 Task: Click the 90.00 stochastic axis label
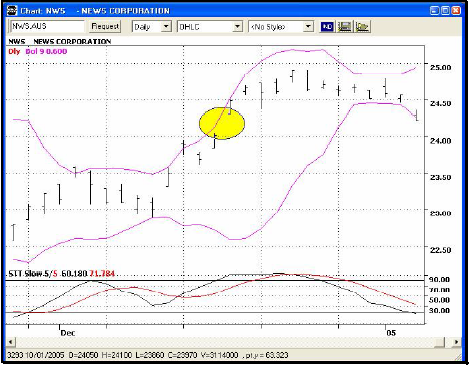(439, 279)
